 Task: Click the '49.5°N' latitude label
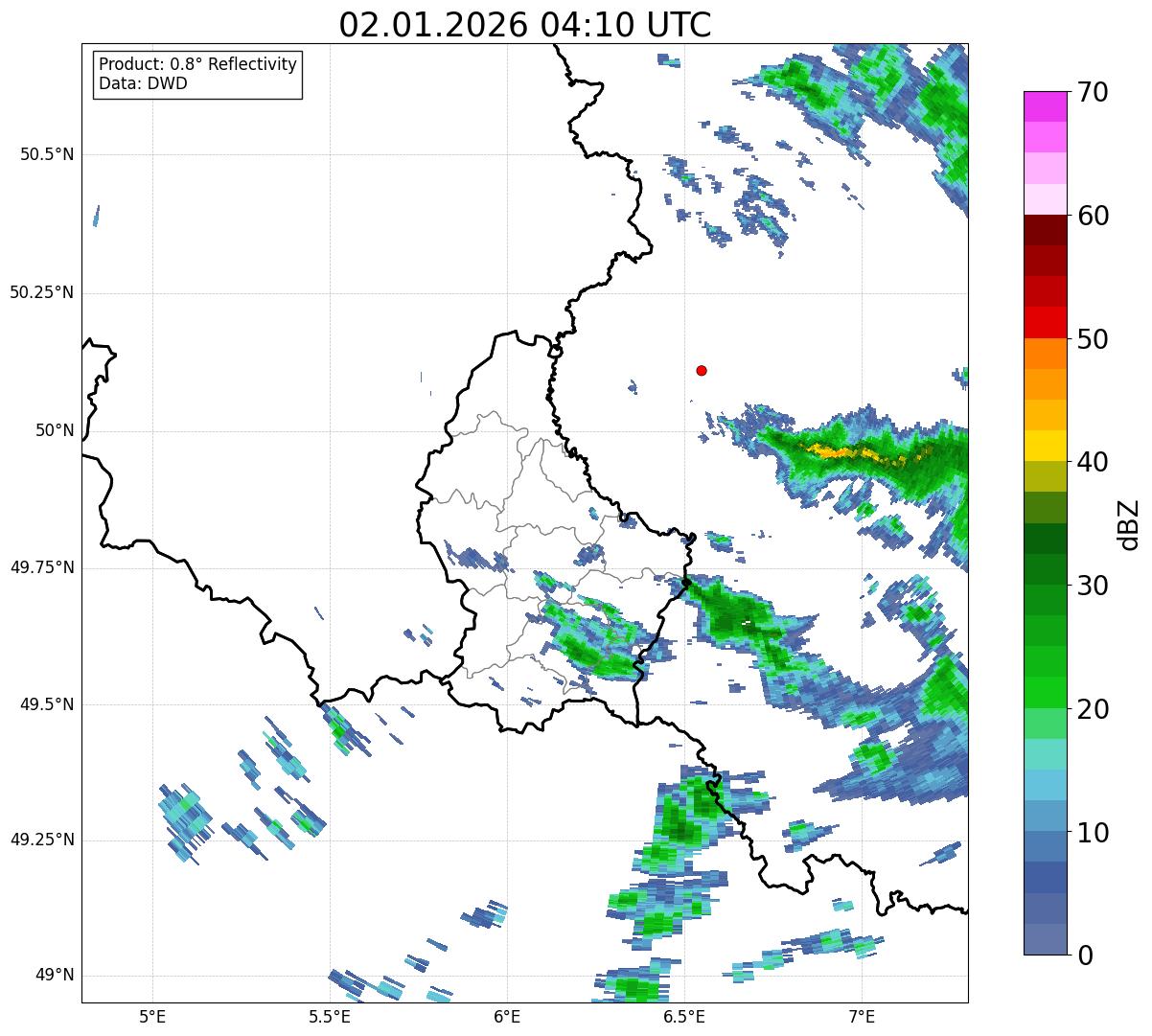[47, 704]
